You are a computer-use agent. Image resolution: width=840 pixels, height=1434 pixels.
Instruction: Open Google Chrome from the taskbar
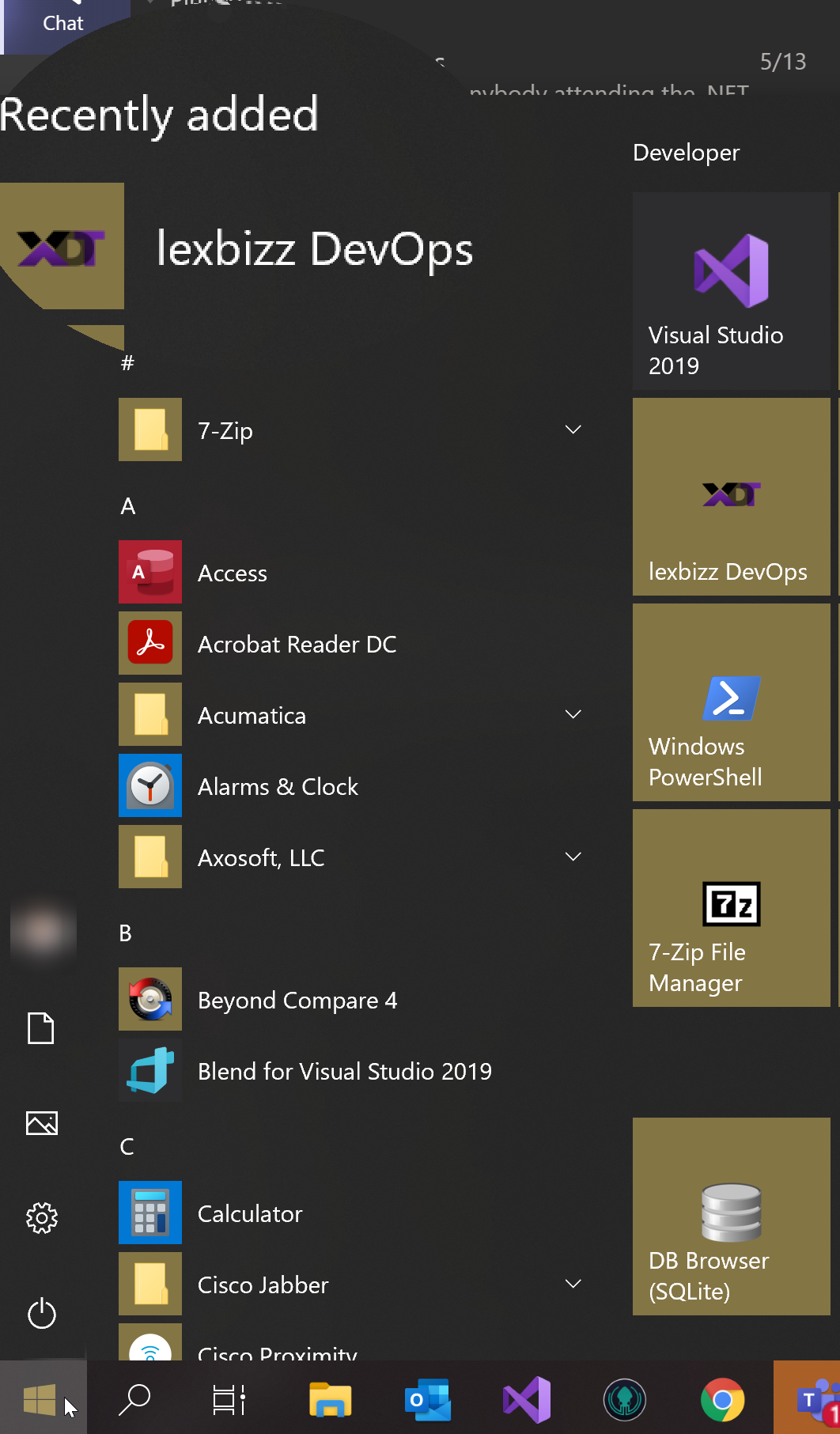tap(722, 1400)
